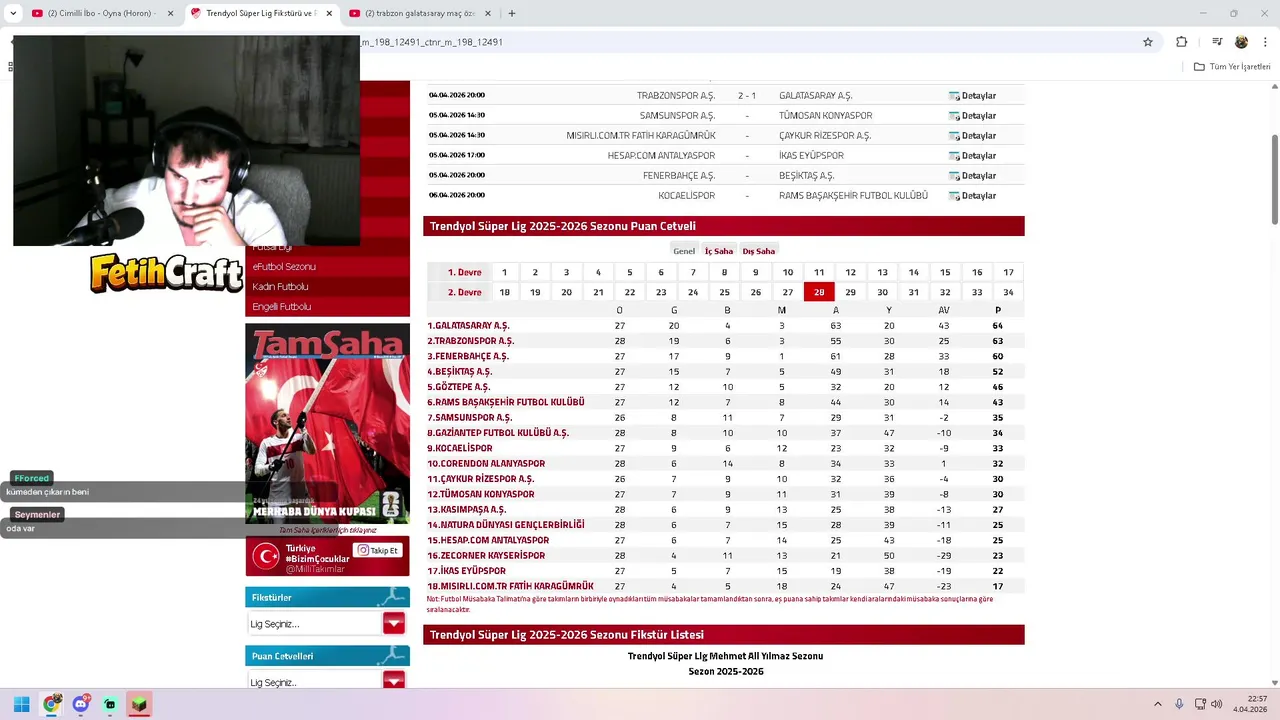Open the tab search chevron
Viewport: 1280px width, 720px height.
[x=13, y=13]
